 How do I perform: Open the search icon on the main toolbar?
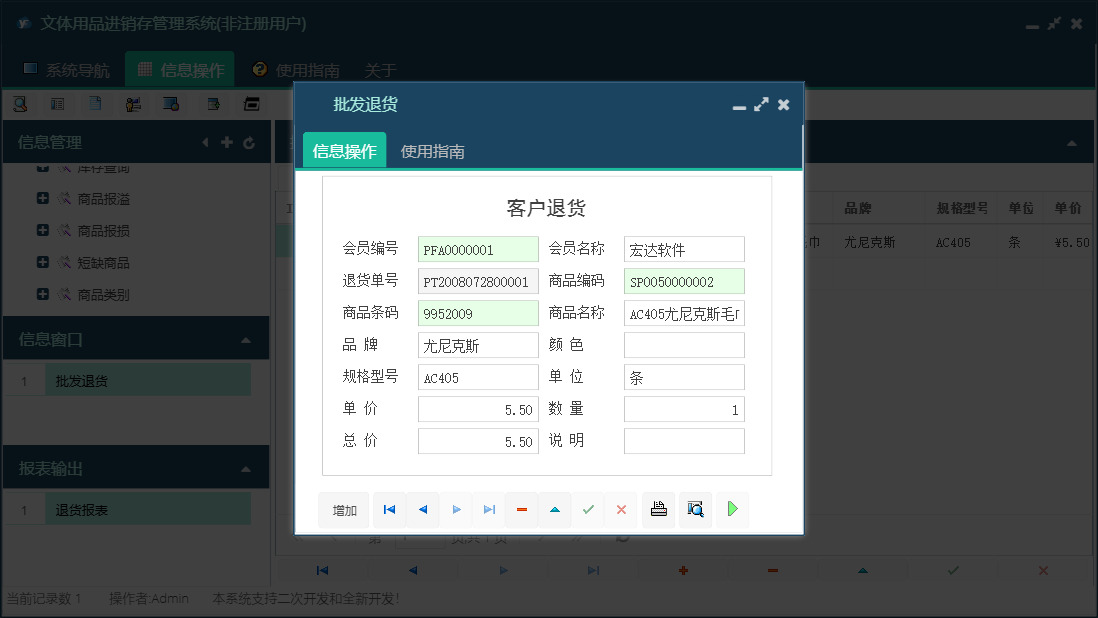[x=20, y=103]
